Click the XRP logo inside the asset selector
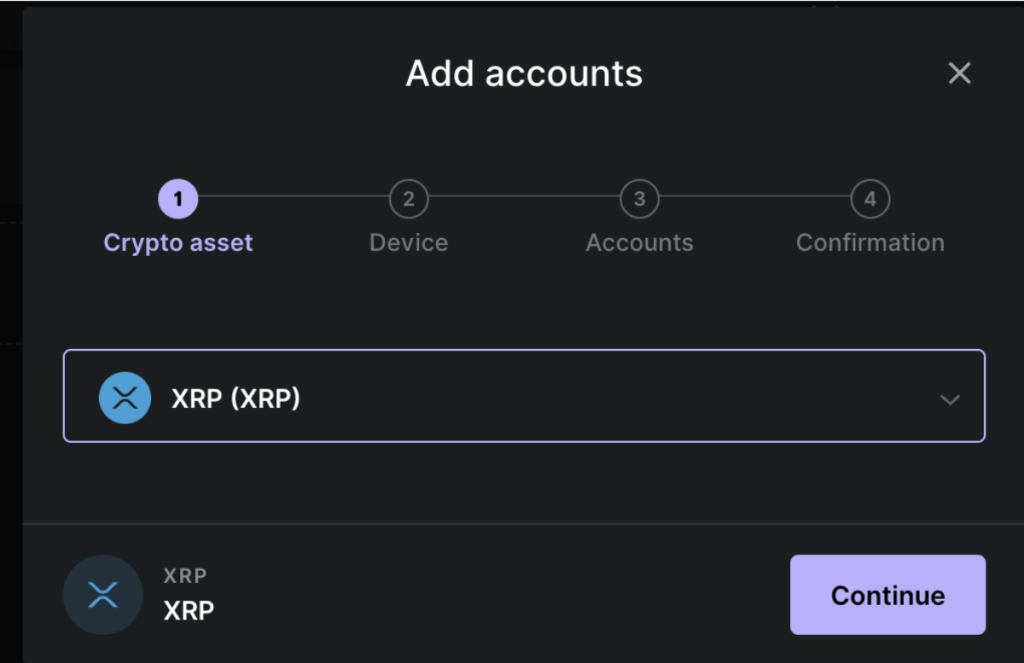 (124, 397)
